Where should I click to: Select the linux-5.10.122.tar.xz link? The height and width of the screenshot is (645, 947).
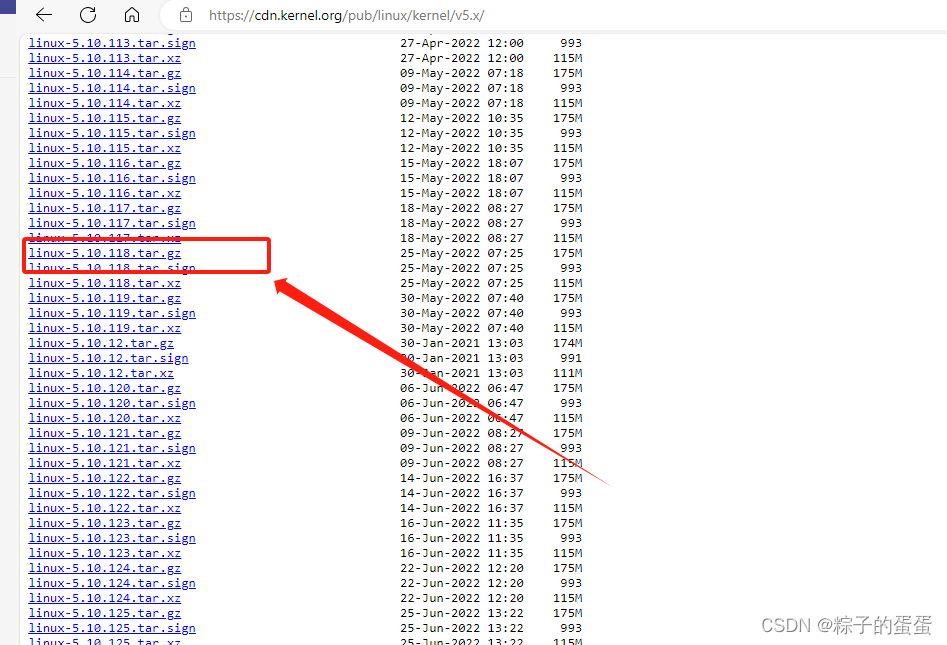click(x=104, y=507)
